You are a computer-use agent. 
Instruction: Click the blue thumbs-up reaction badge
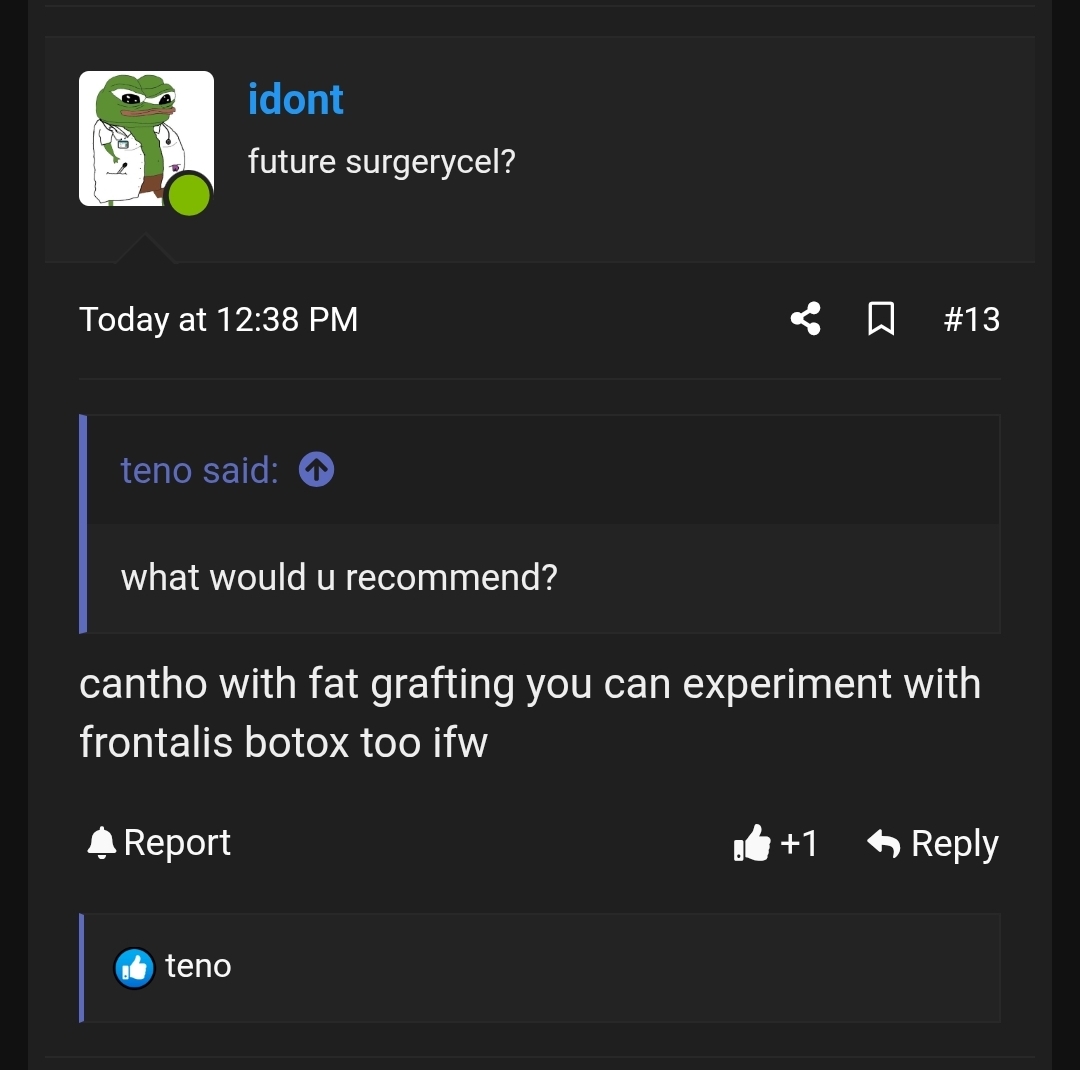[134, 967]
